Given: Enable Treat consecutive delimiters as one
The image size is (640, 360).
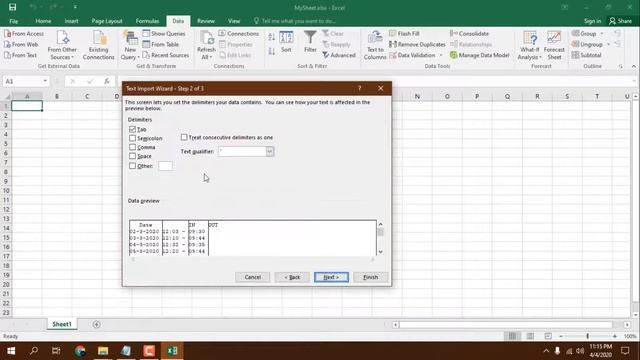Looking at the screenshot, I should pyautogui.click(x=184, y=137).
